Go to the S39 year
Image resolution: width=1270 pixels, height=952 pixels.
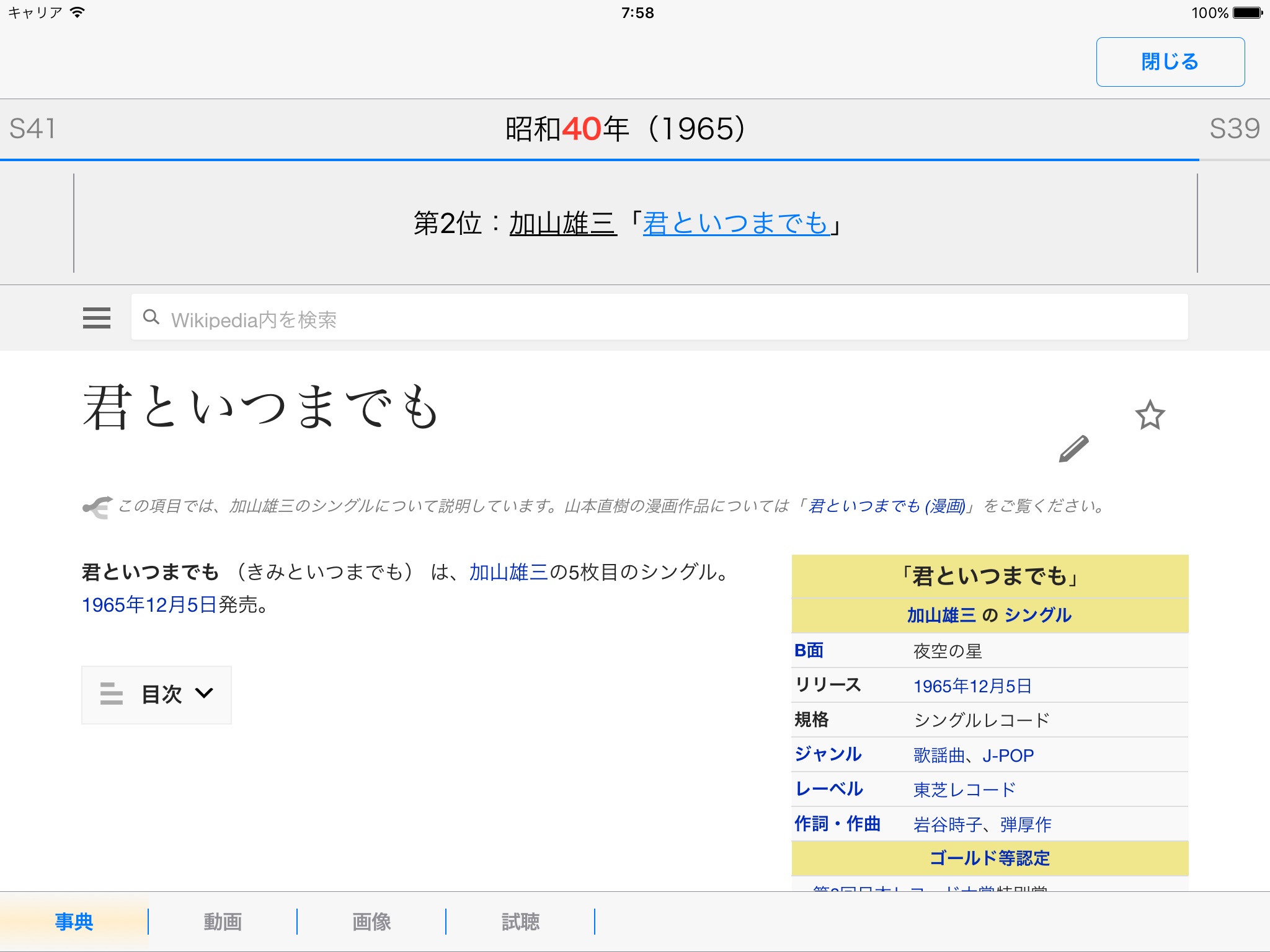pos(1235,129)
